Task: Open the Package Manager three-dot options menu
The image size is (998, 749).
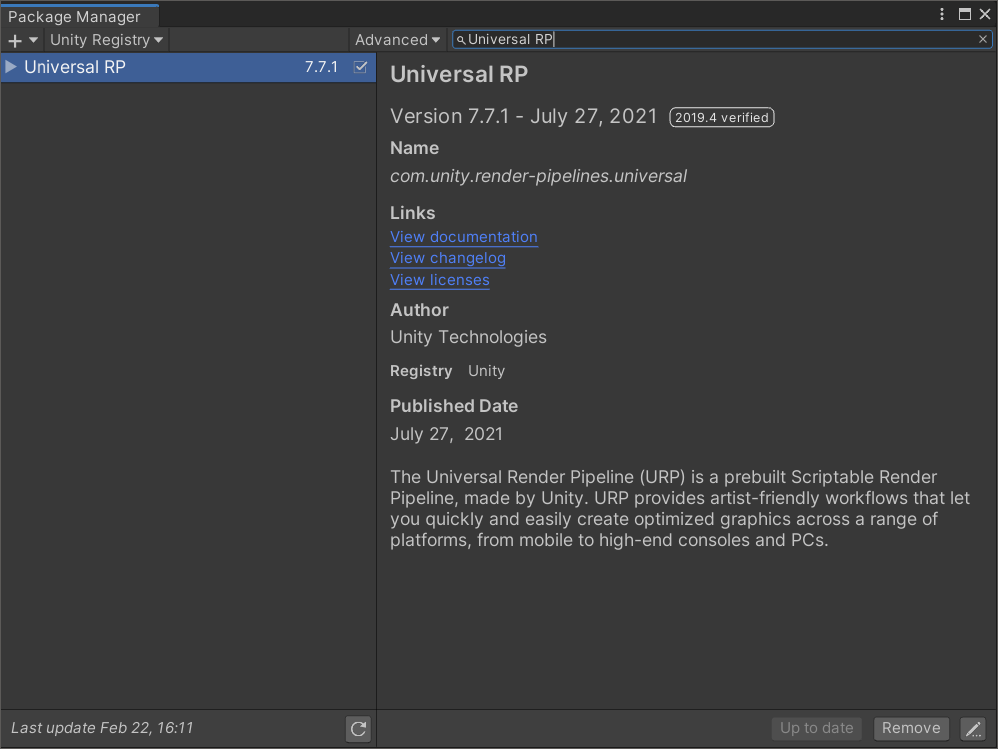Action: point(942,14)
